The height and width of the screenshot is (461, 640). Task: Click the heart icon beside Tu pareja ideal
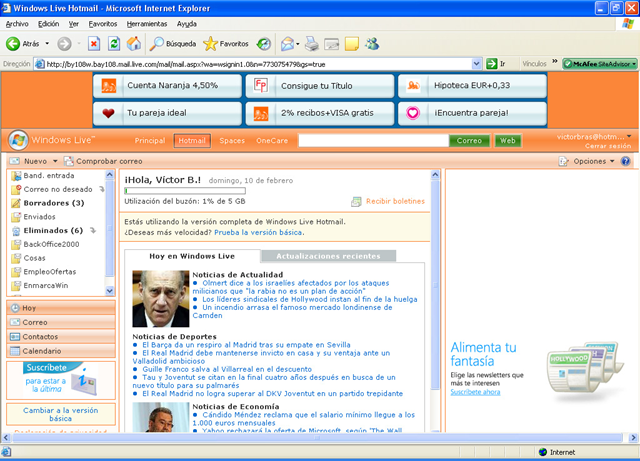tap(108, 113)
